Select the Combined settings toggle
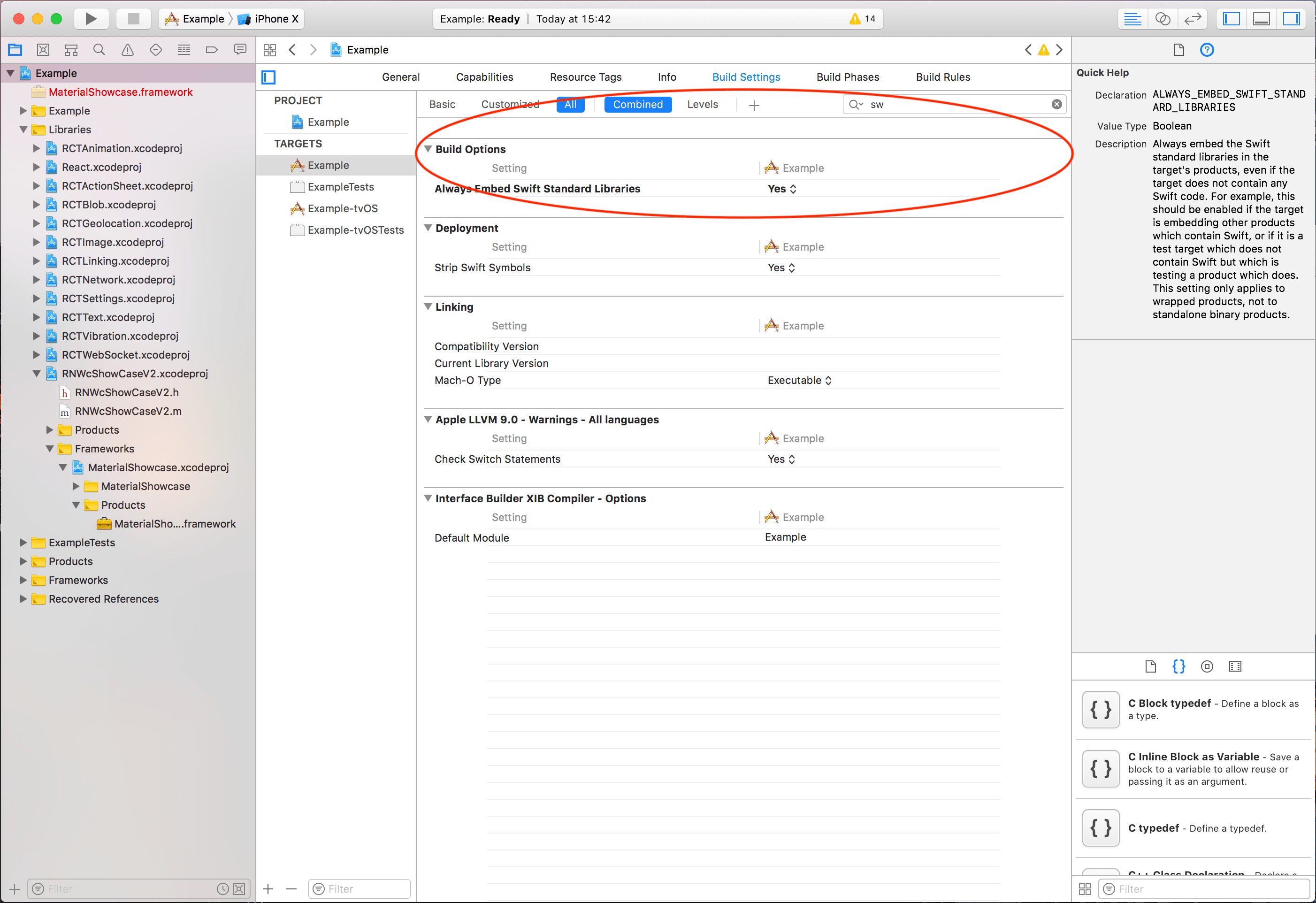This screenshot has width=1316, height=903. (x=638, y=104)
